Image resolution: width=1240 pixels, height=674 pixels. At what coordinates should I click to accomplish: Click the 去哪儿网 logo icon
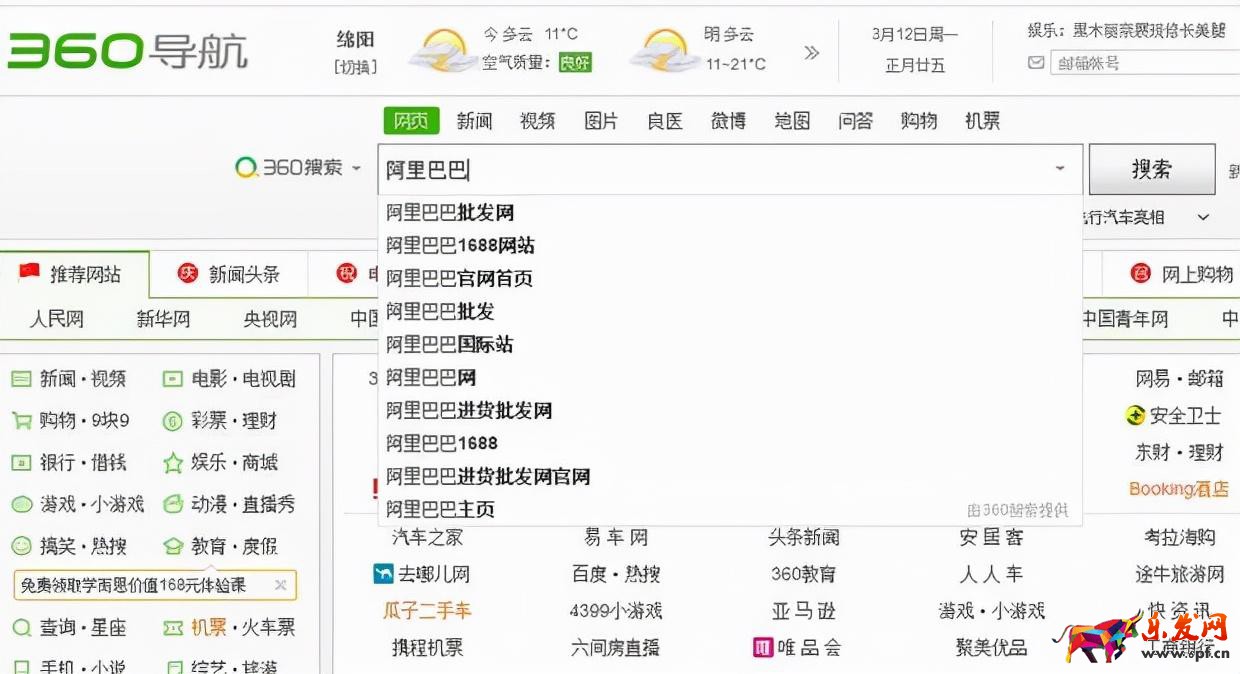click(x=383, y=574)
